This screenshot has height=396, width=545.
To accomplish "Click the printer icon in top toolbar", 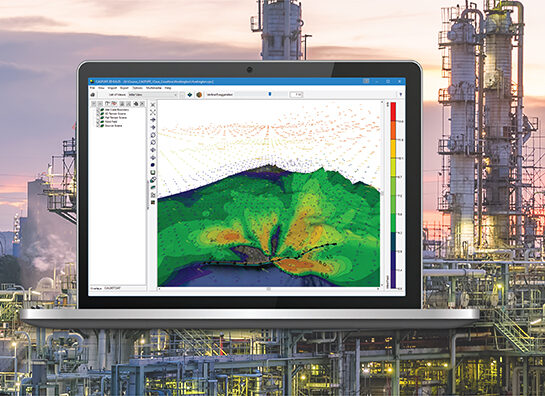I will click(92, 95).
